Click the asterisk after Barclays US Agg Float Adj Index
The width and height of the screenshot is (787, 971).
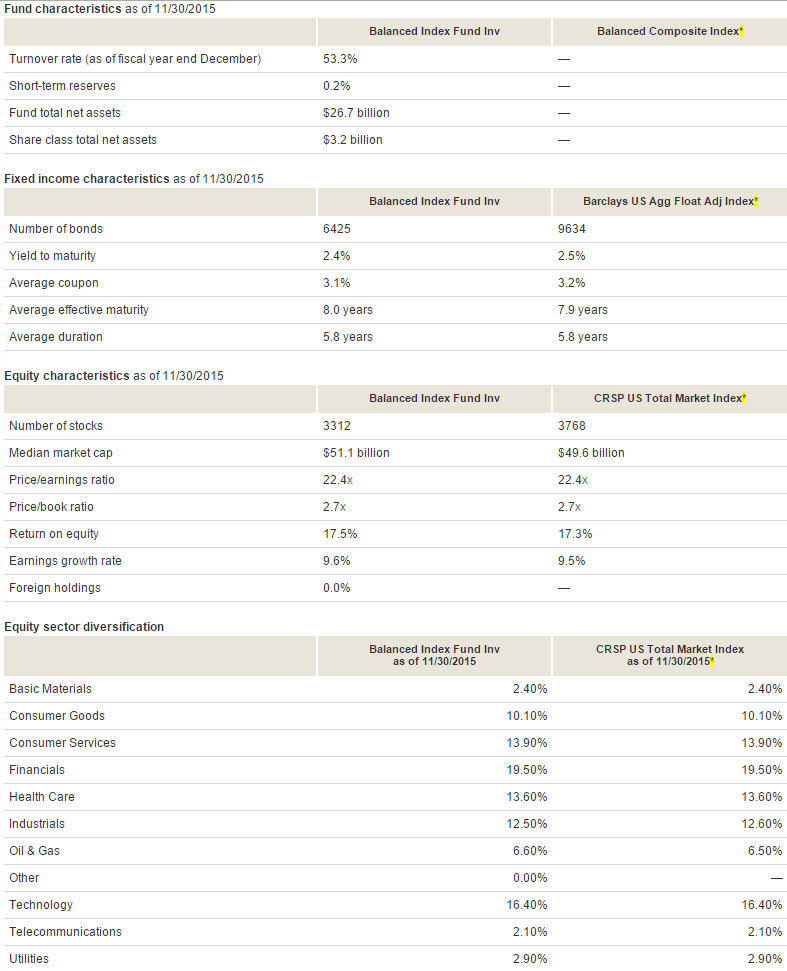[x=756, y=202]
